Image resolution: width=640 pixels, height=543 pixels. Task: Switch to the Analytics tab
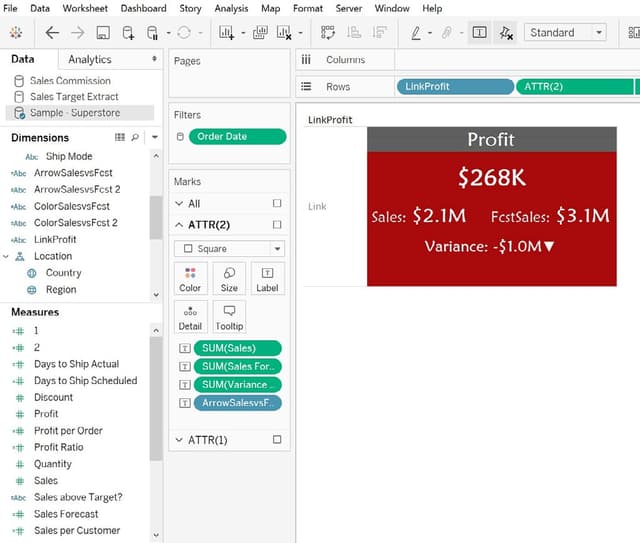[90, 60]
